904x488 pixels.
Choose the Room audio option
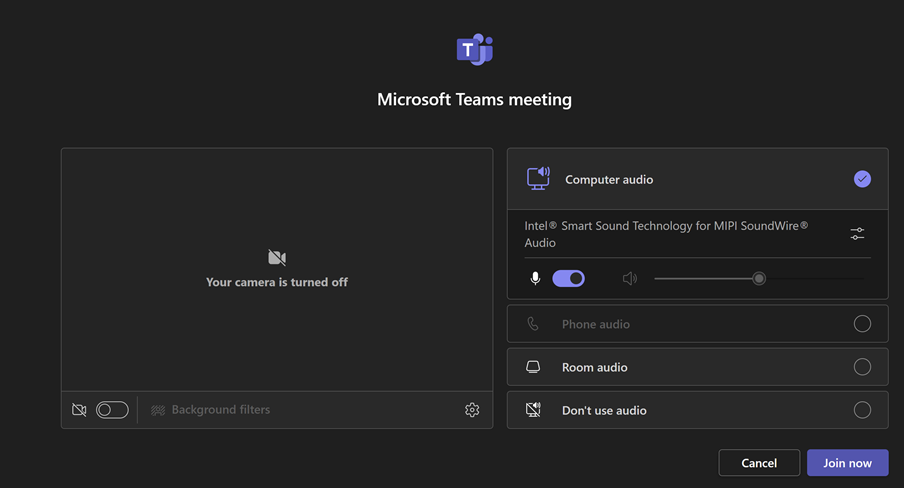coord(698,367)
